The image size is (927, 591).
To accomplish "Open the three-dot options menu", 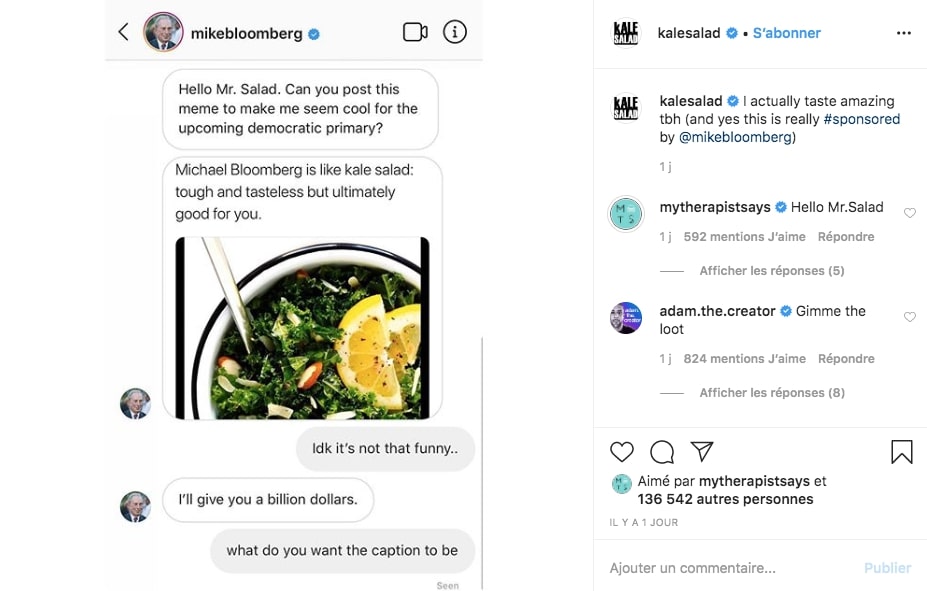I will click(903, 32).
